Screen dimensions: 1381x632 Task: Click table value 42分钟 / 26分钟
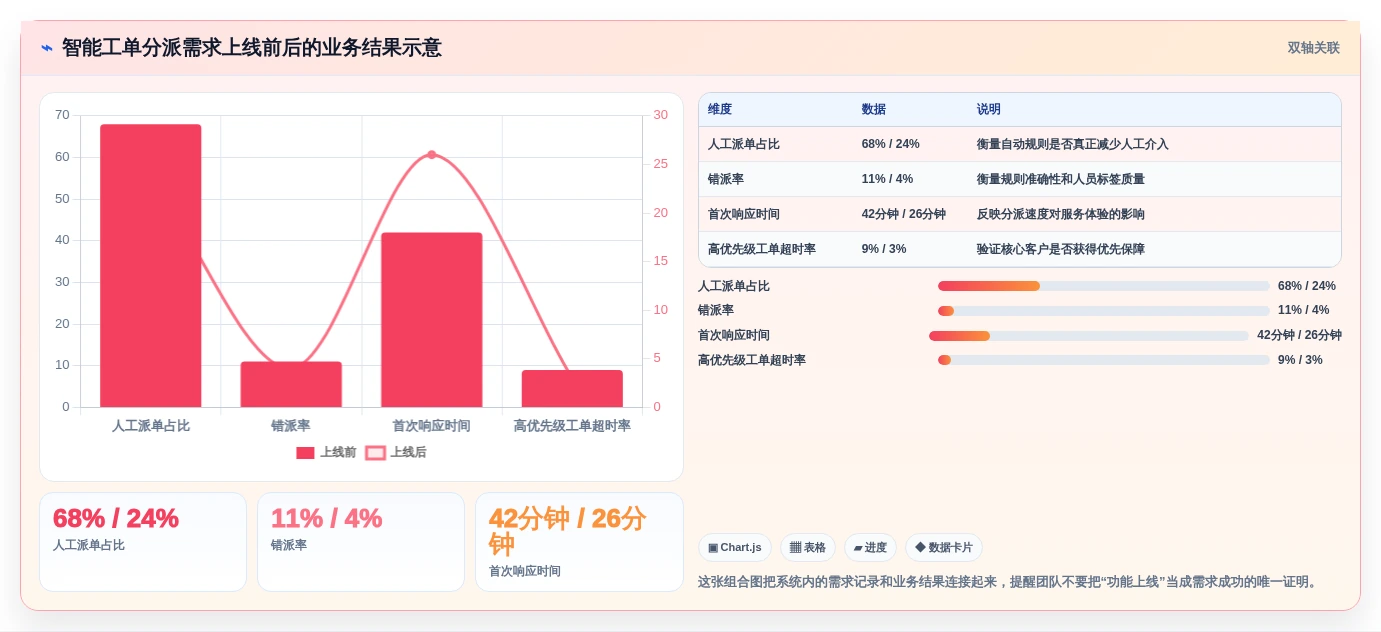904,214
